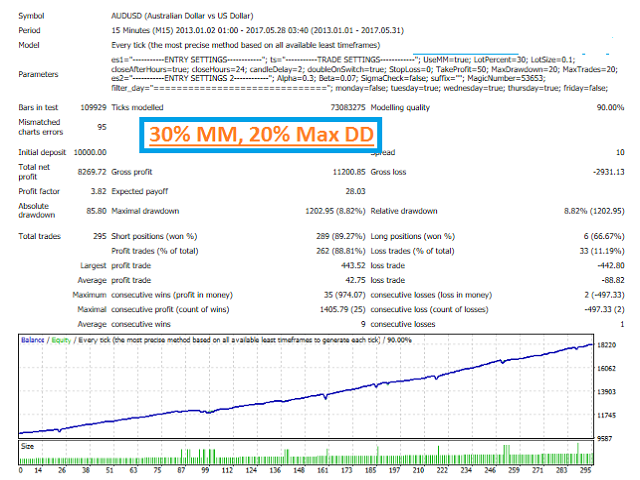The image size is (640, 480).
Task: Click the Equity legend label on chart
Action: point(61,340)
